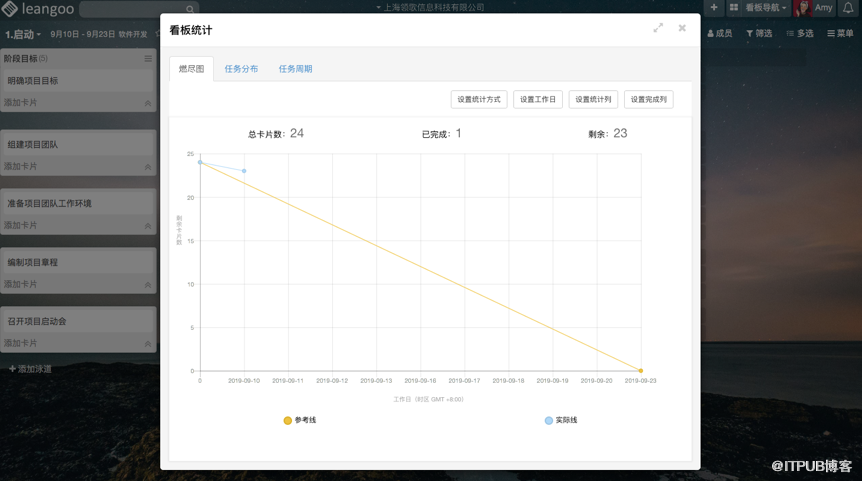Toggle the 参考线 legend series

[x=300, y=421]
